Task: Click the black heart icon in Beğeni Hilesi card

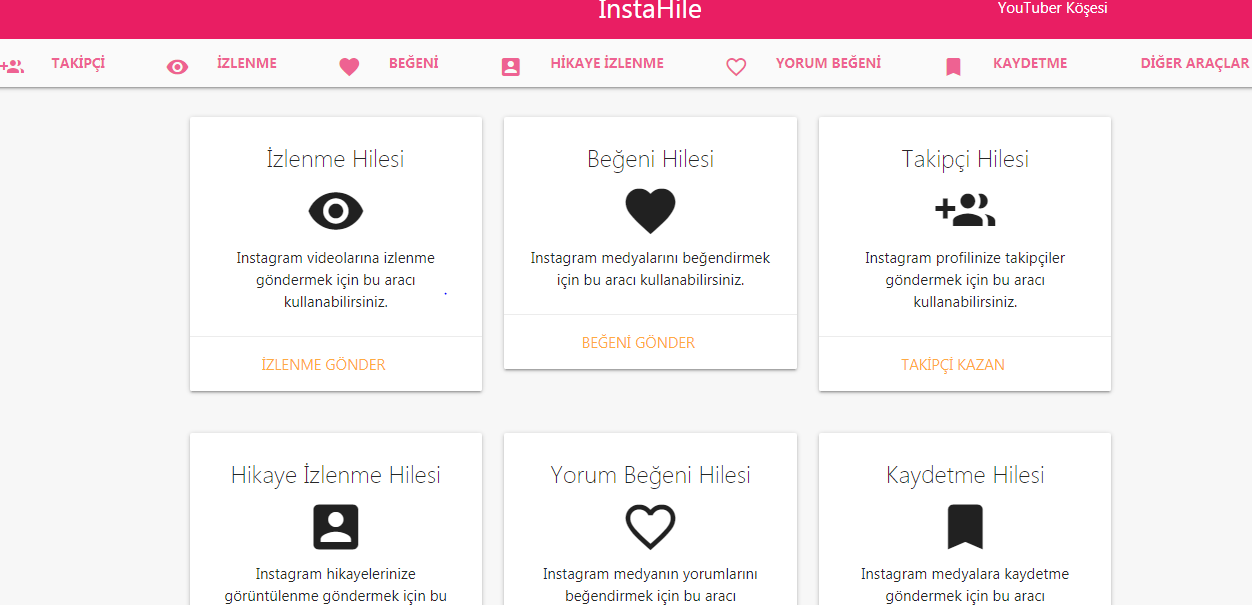Action: click(650, 211)
